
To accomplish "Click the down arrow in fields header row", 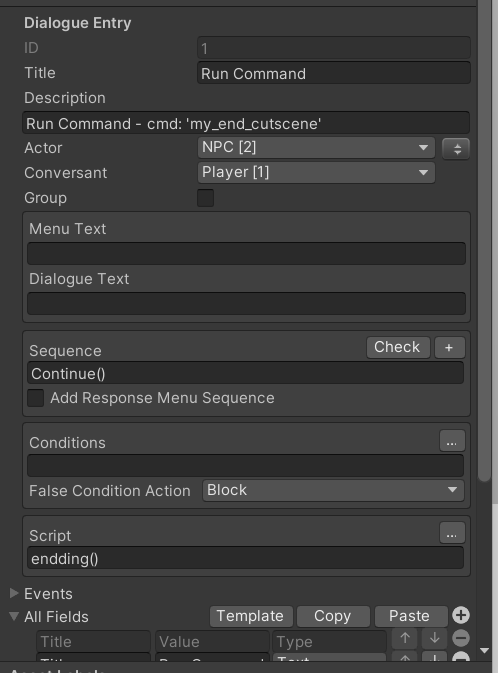I will coord(434,638).
